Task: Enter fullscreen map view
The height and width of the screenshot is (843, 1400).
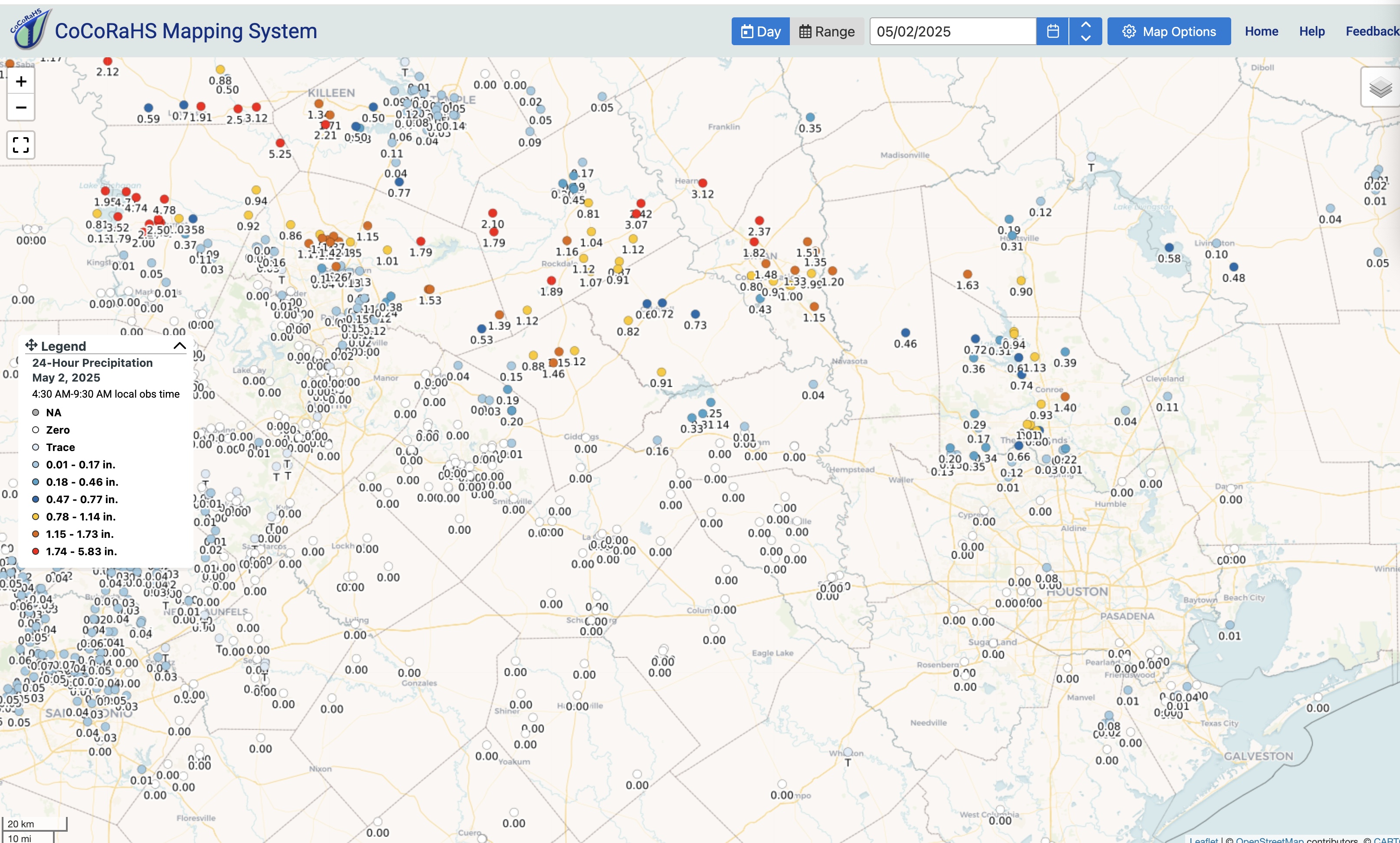Action: (21, 145)
